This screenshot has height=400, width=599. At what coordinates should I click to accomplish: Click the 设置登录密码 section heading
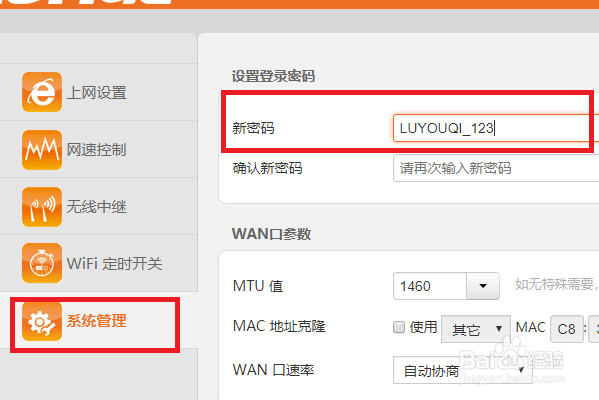(273, 76)
